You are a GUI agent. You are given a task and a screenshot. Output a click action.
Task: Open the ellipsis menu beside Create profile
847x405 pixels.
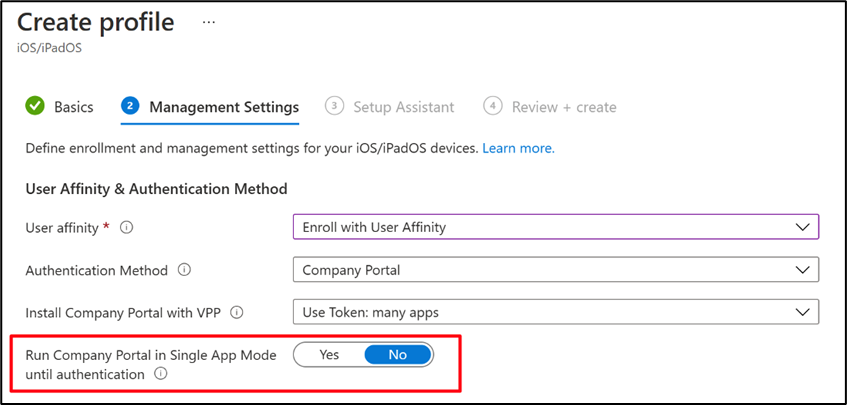coord(209,21)
